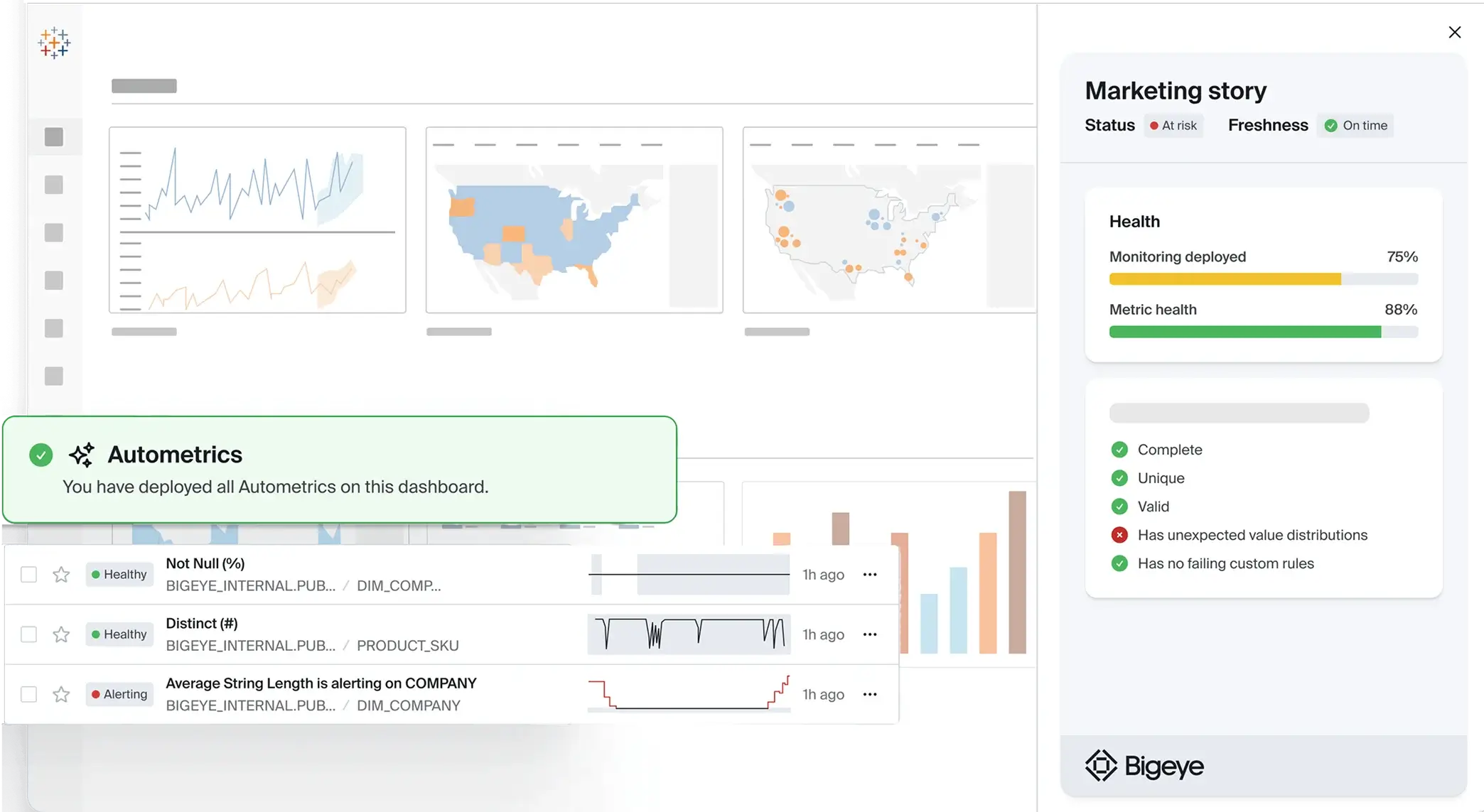Open the Average String Length alerting metric

pyautogui.click(x=321, y=683)
